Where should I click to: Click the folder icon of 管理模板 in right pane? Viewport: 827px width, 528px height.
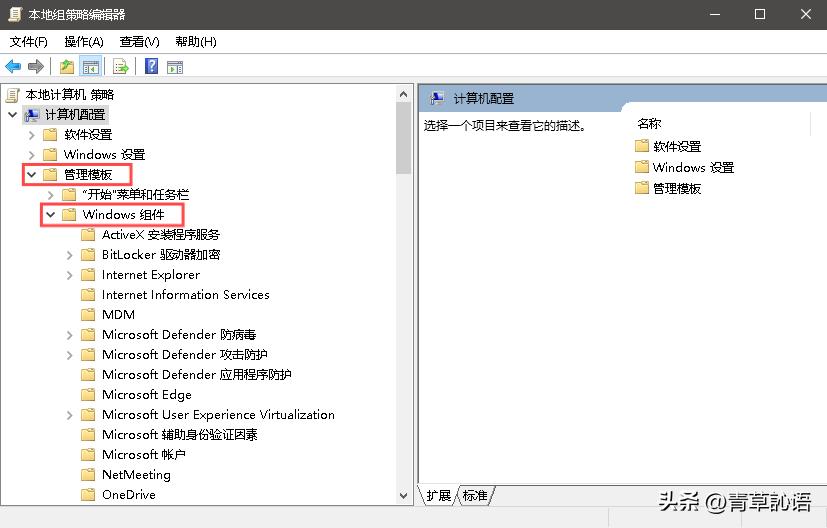coord(642,188)
